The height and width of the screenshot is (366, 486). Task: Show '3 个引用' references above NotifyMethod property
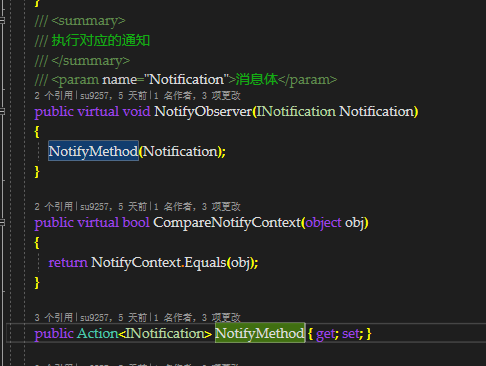pyautogui.click(x=54, y=317)
